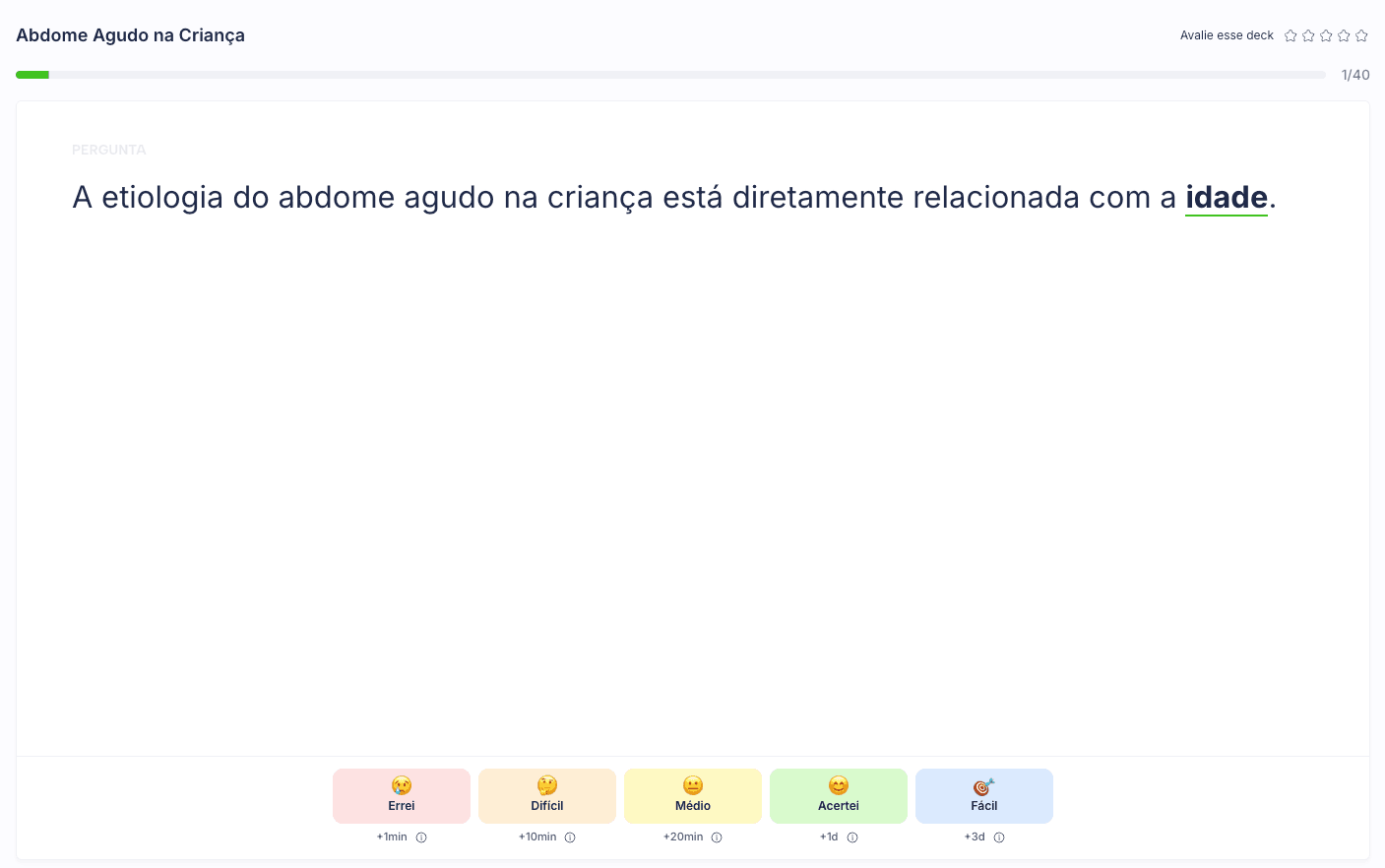
Task: Click the 1/40 card counter
Action: click(1355, 75)
